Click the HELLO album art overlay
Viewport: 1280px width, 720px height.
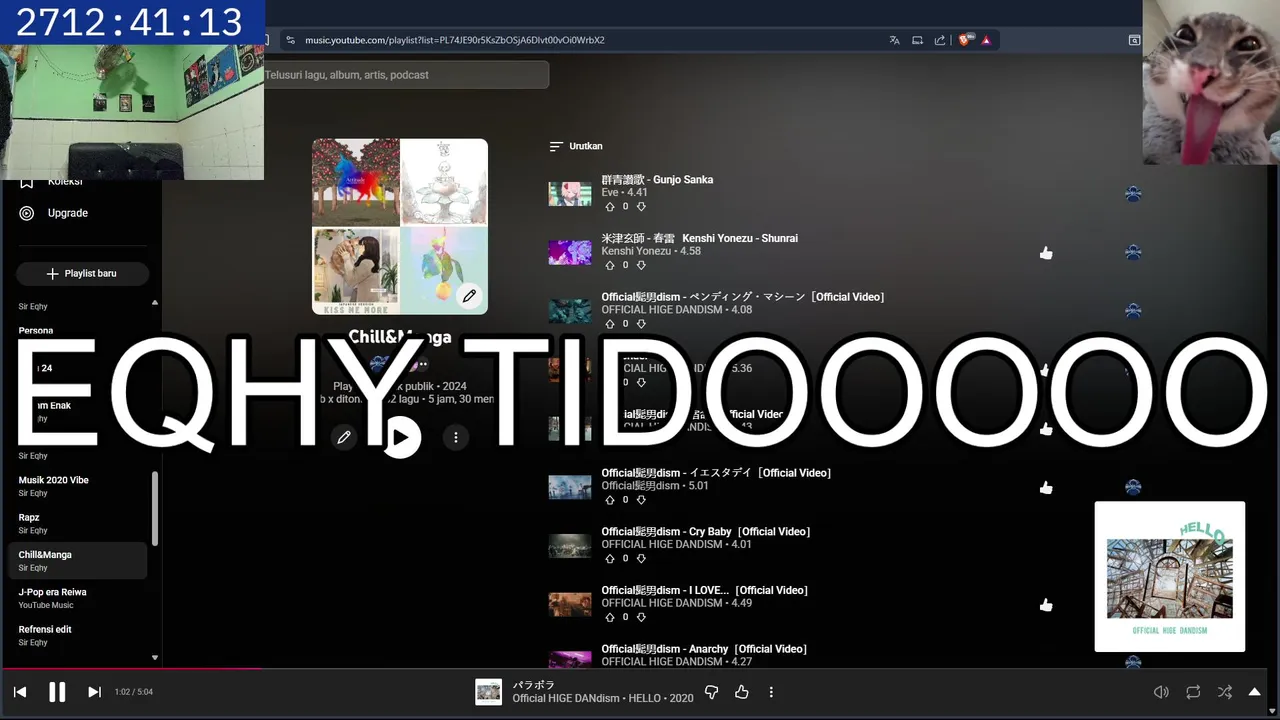pos(1170,577)
